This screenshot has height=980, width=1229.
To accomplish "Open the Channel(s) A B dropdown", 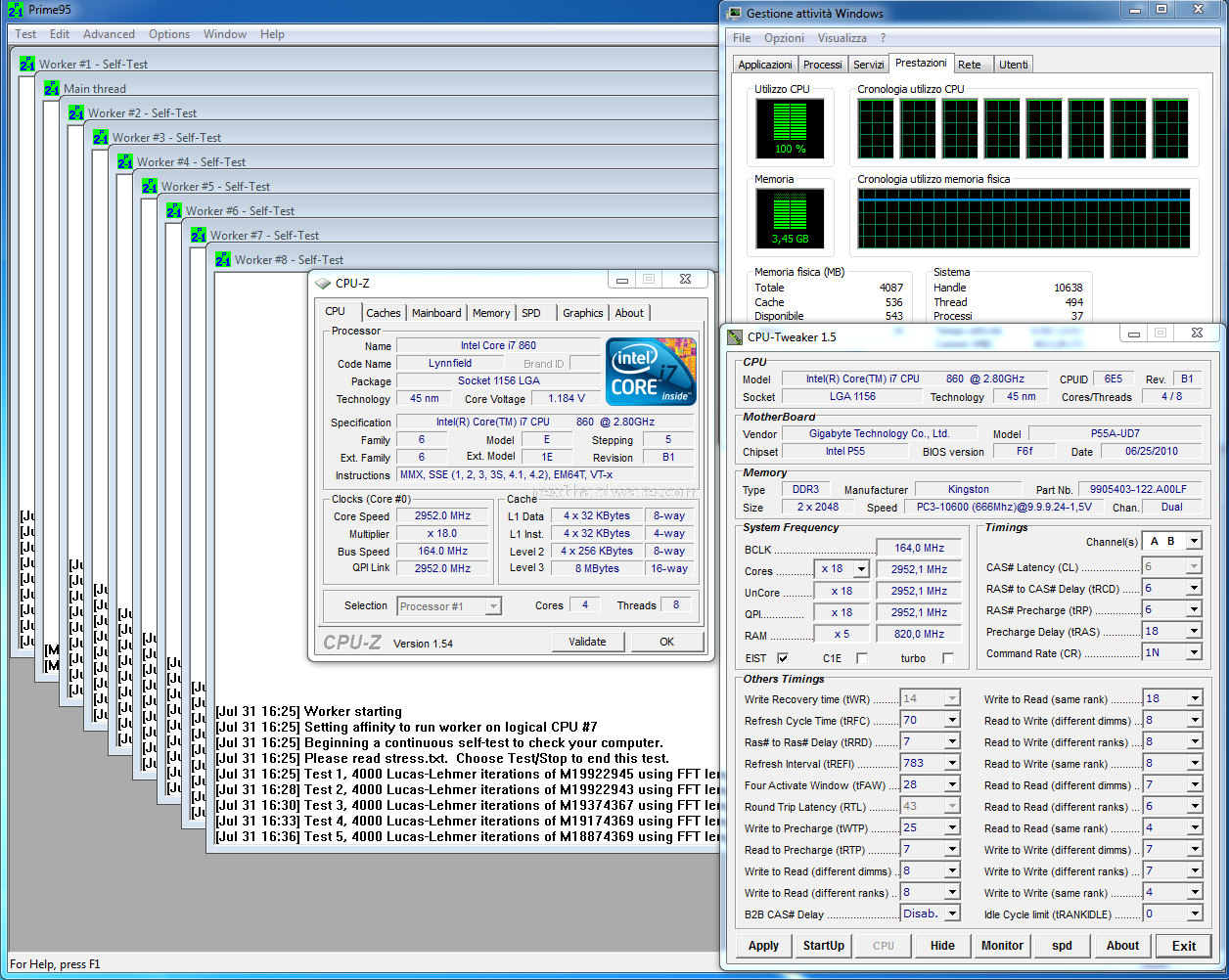I will 1194,541.
